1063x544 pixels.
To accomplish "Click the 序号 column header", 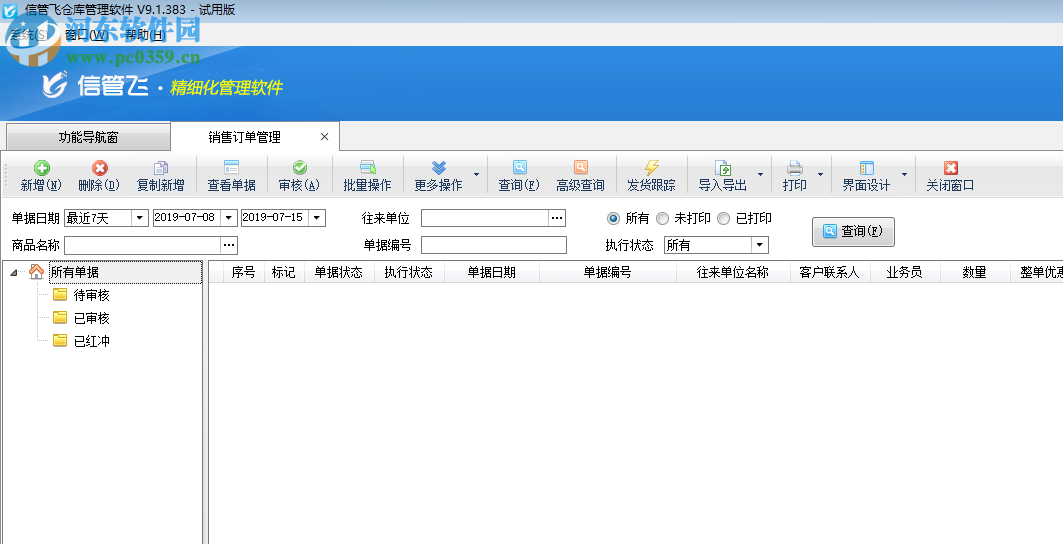I will pos(243,272).
